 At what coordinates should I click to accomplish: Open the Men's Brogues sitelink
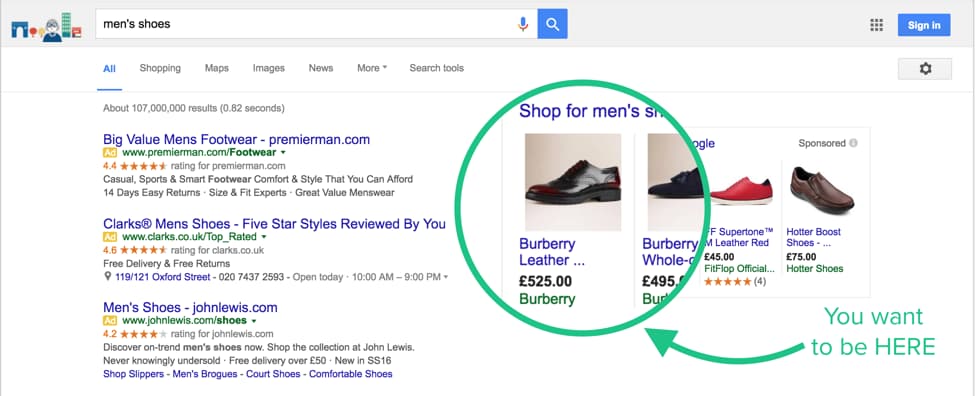tap(205, 374)
